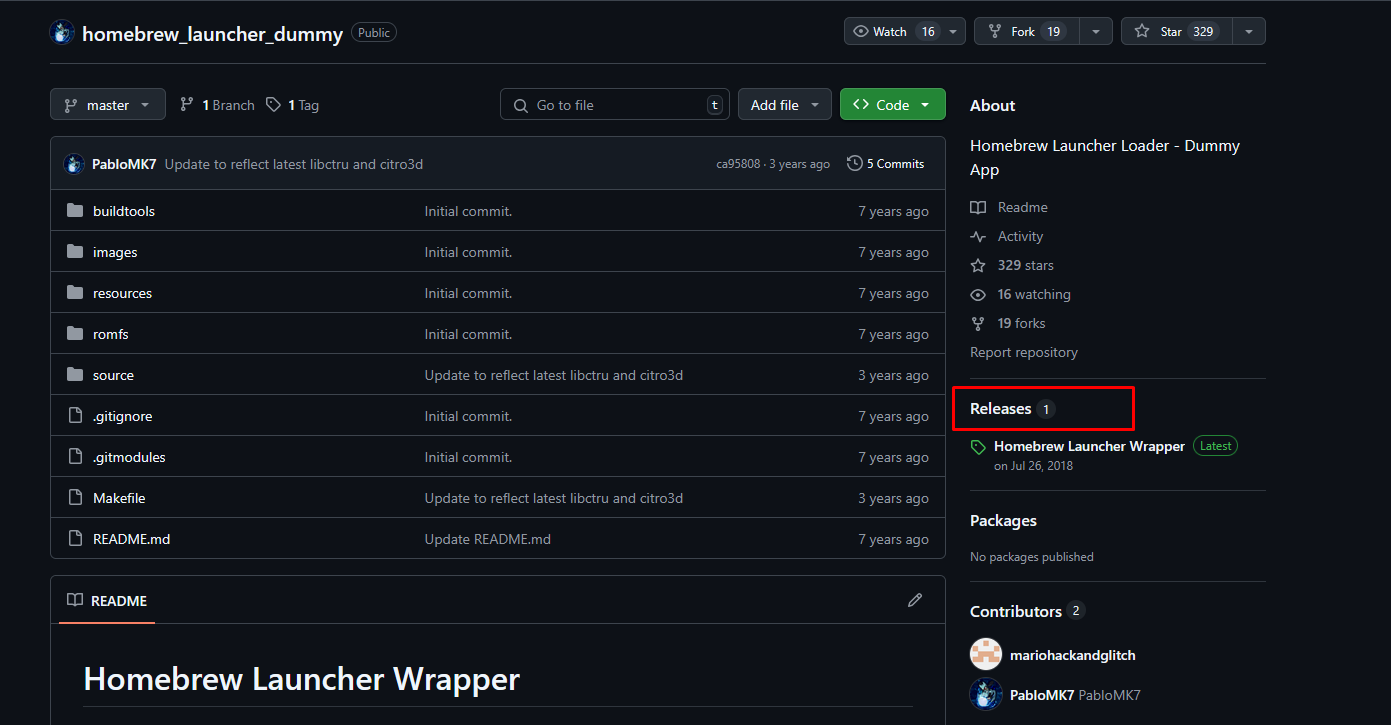1391x725 pixels.
Task: Click the fork icon beside 19 forks
Action: tap(978, 323)
